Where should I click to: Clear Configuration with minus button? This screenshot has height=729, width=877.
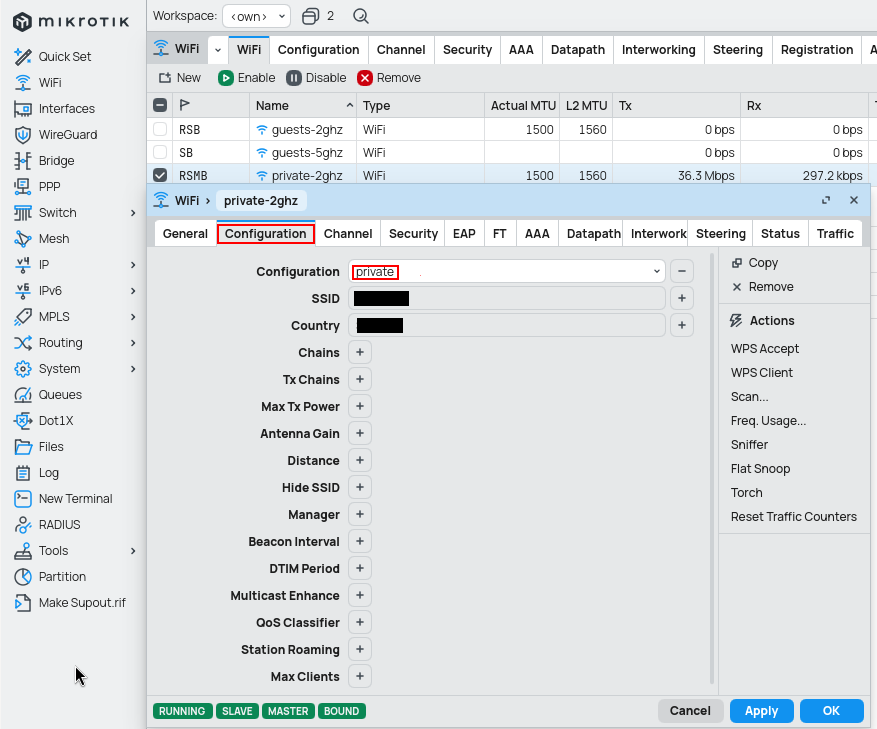(682, 271)
